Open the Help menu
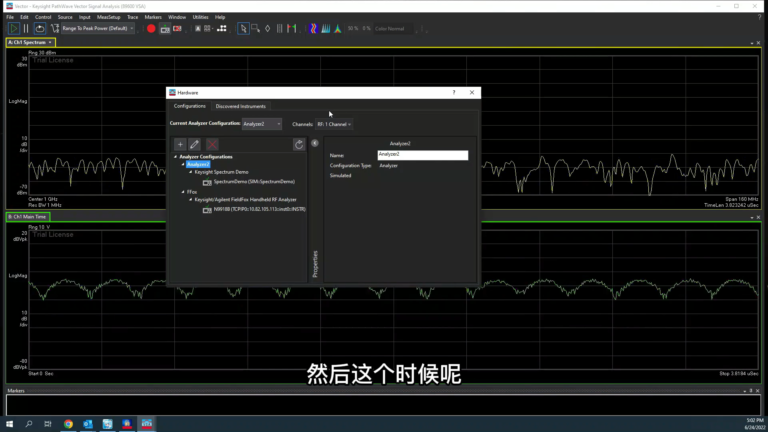 (220, 17)
